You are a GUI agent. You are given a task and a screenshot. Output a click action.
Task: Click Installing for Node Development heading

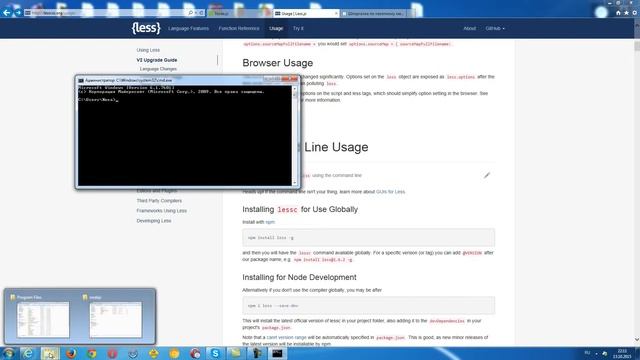click(x=299, y=278)
